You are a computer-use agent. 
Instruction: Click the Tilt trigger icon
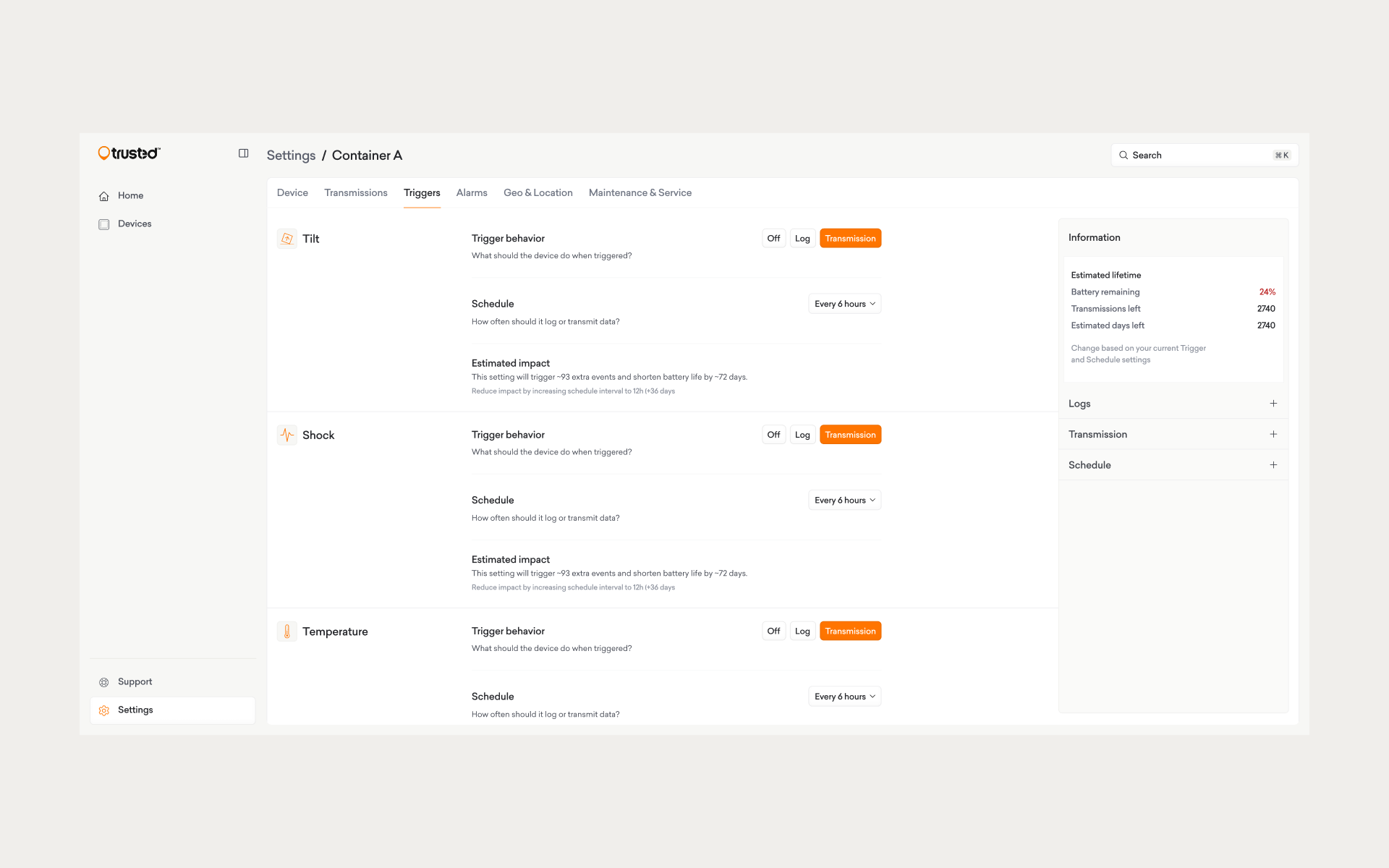click(287, 239)
